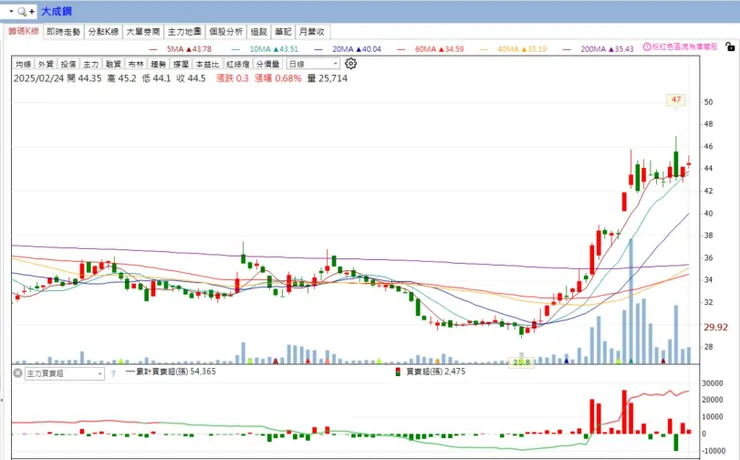The height and width of the screenshot is (460, 740).
Task: Click the 20MA legend entry
Action: pyautogui.click(x=347, y=49)
